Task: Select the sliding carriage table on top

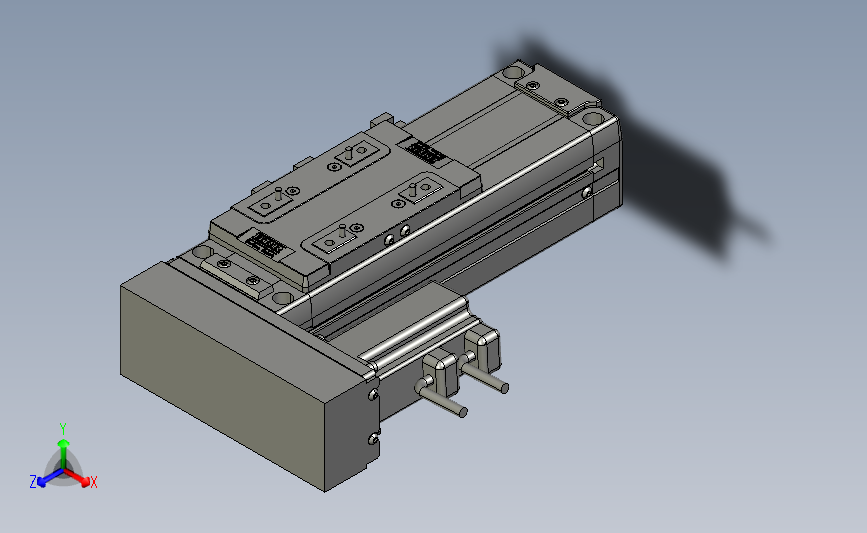Action: click(x=344, y=203)
